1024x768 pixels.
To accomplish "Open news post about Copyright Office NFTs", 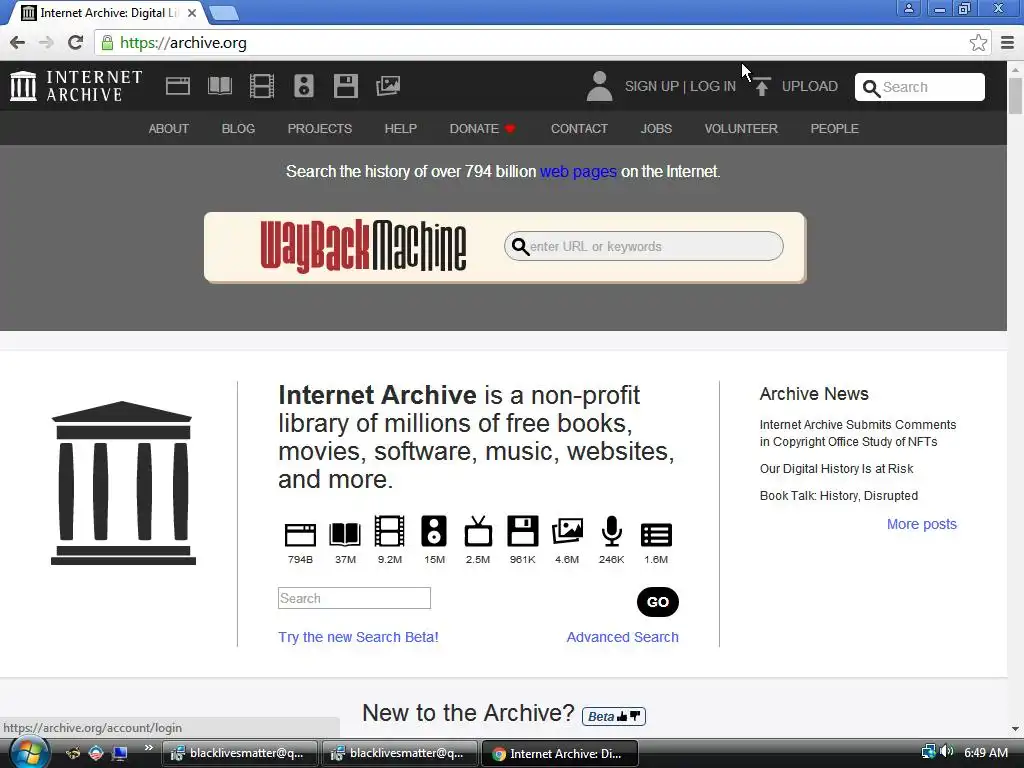I will (857, 433).
